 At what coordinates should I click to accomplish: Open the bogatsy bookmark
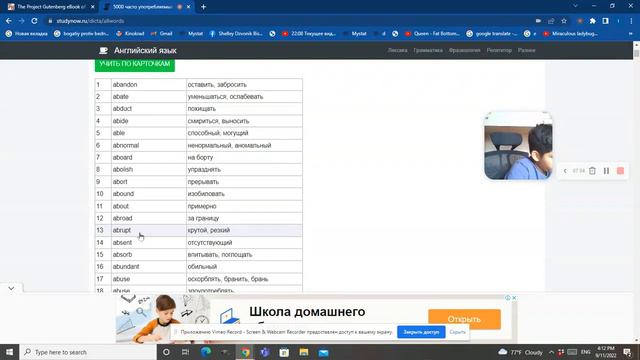point(82,33)
